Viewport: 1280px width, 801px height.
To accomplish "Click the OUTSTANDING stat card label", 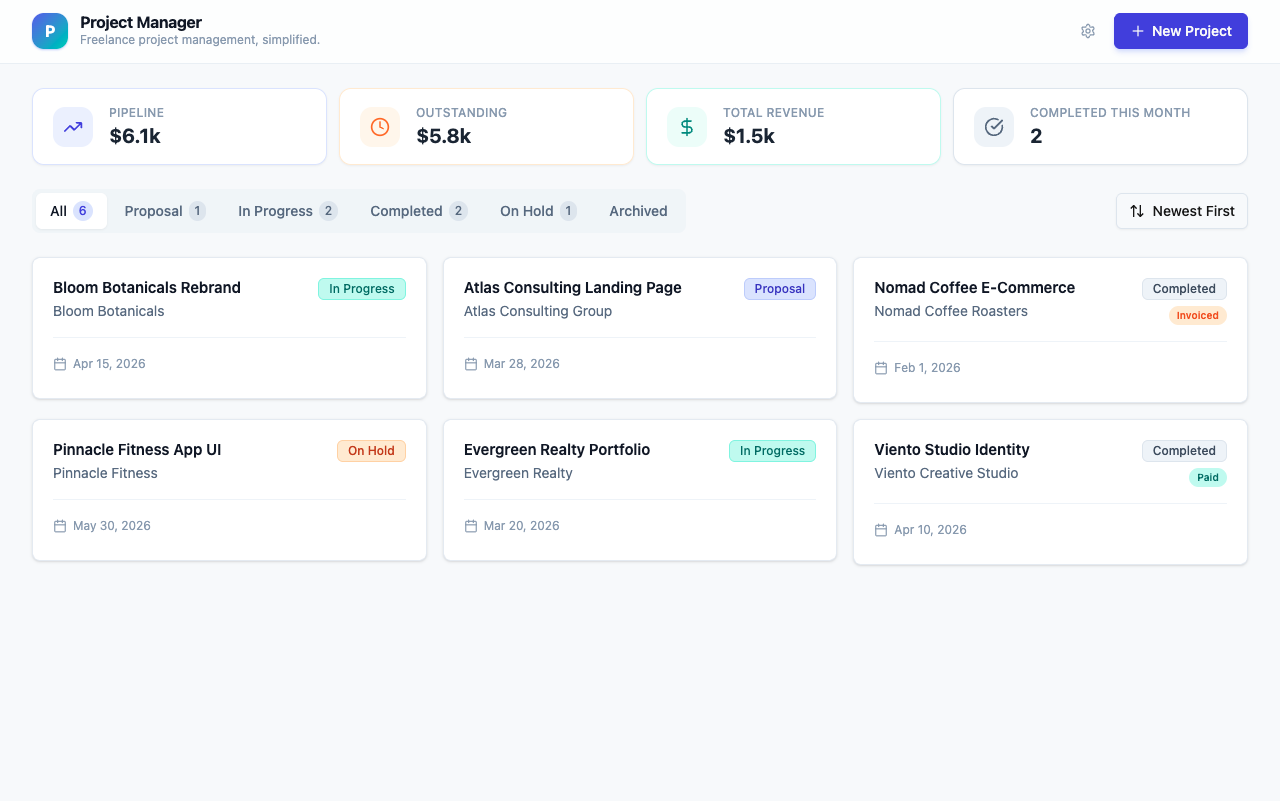I will [x=461, y=113].
